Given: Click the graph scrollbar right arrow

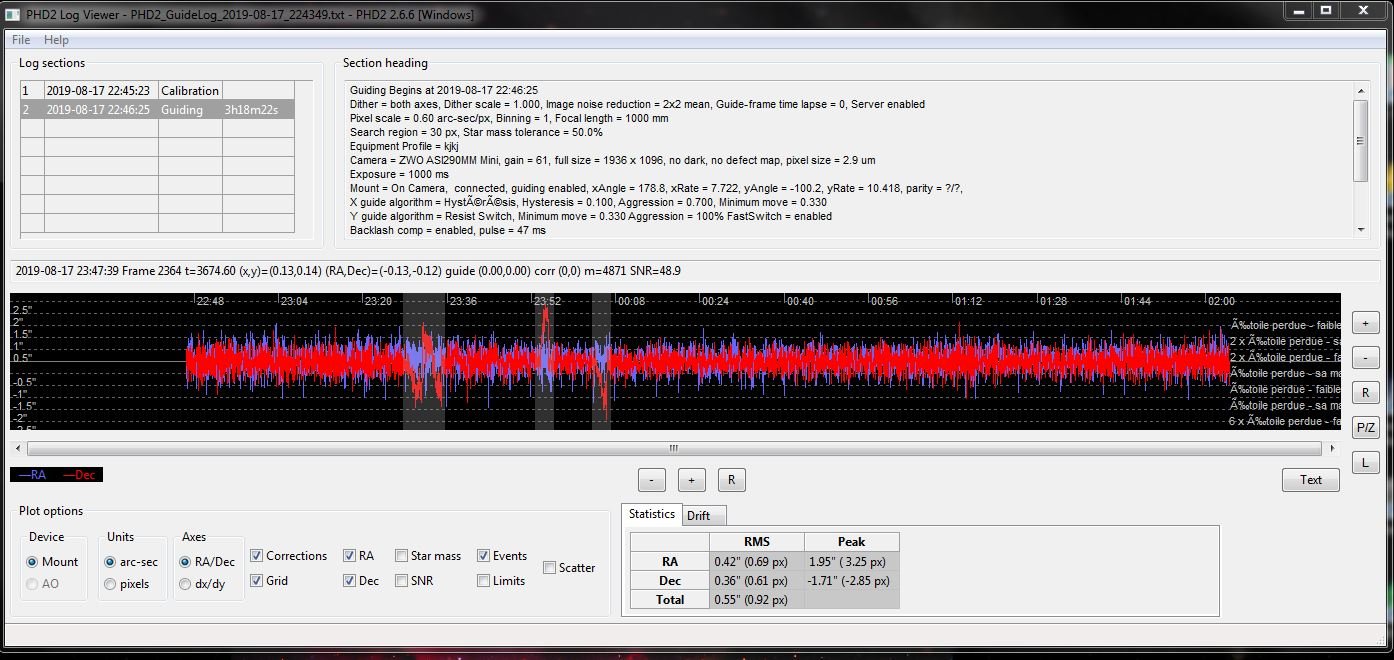Looking at the screenshot, I should coord(1331,448).
